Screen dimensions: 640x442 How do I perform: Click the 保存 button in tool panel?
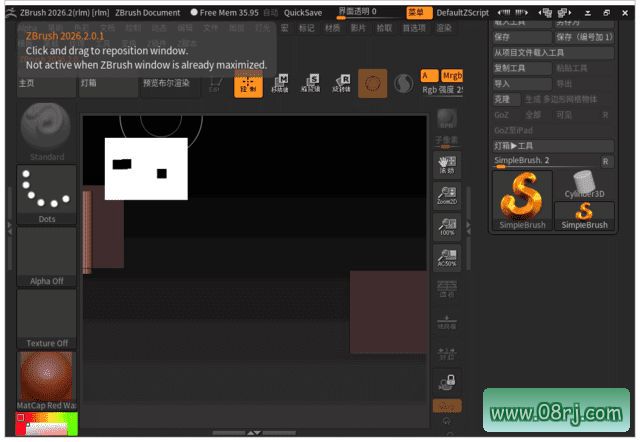click(x=522, y=37)
